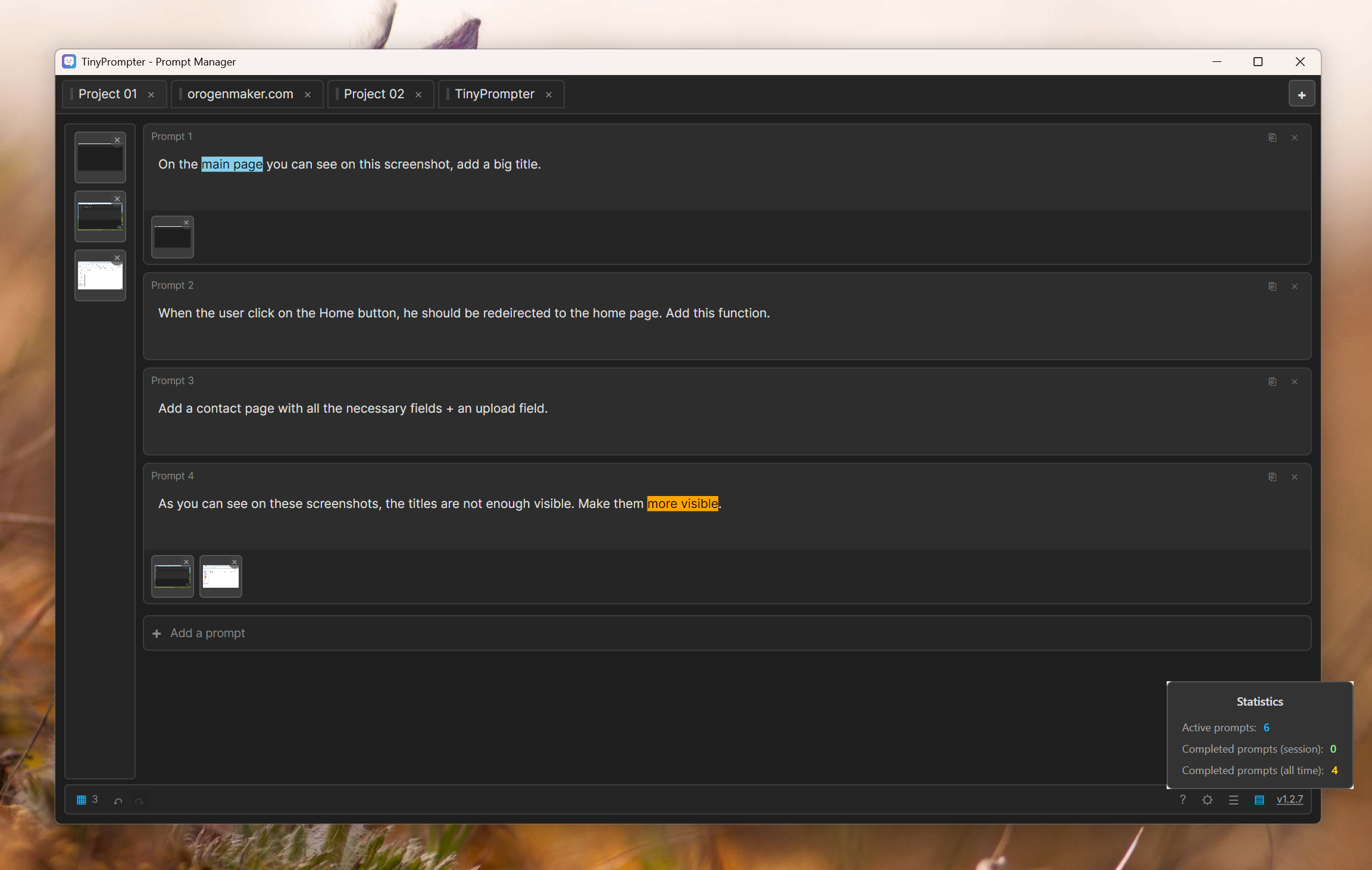Click the hamburger menu icon in status bar
The height and width of the screenshot is (870, 1372).
tap(1233, 800)
